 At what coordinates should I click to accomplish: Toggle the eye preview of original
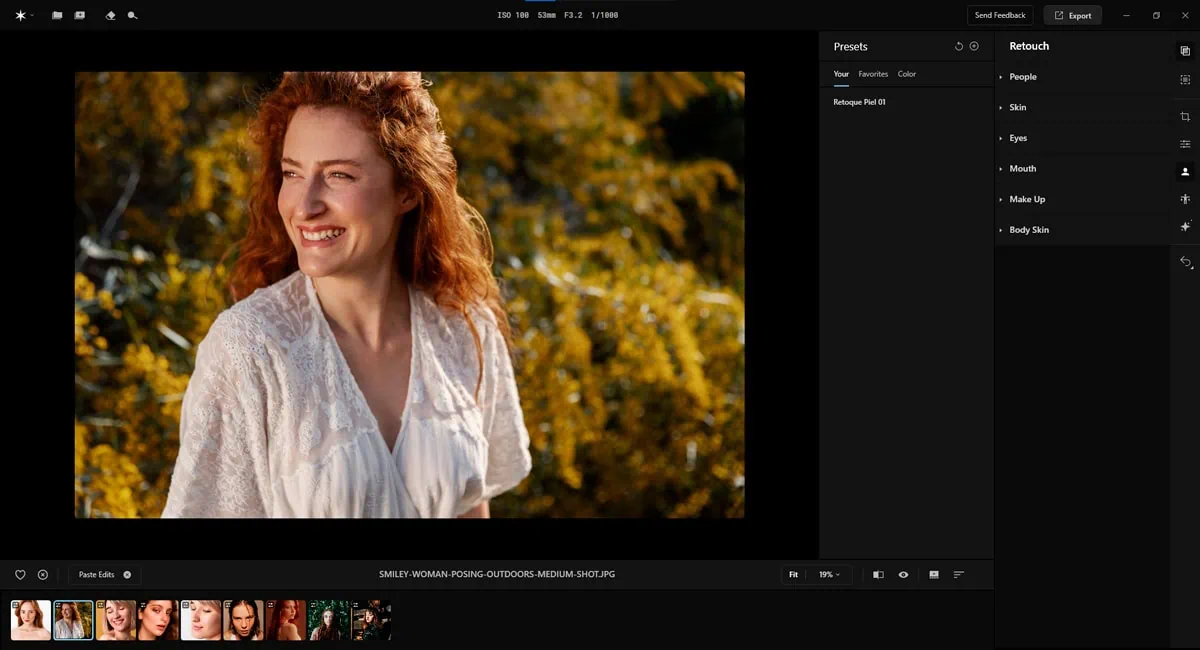click(x=903, y=575)
